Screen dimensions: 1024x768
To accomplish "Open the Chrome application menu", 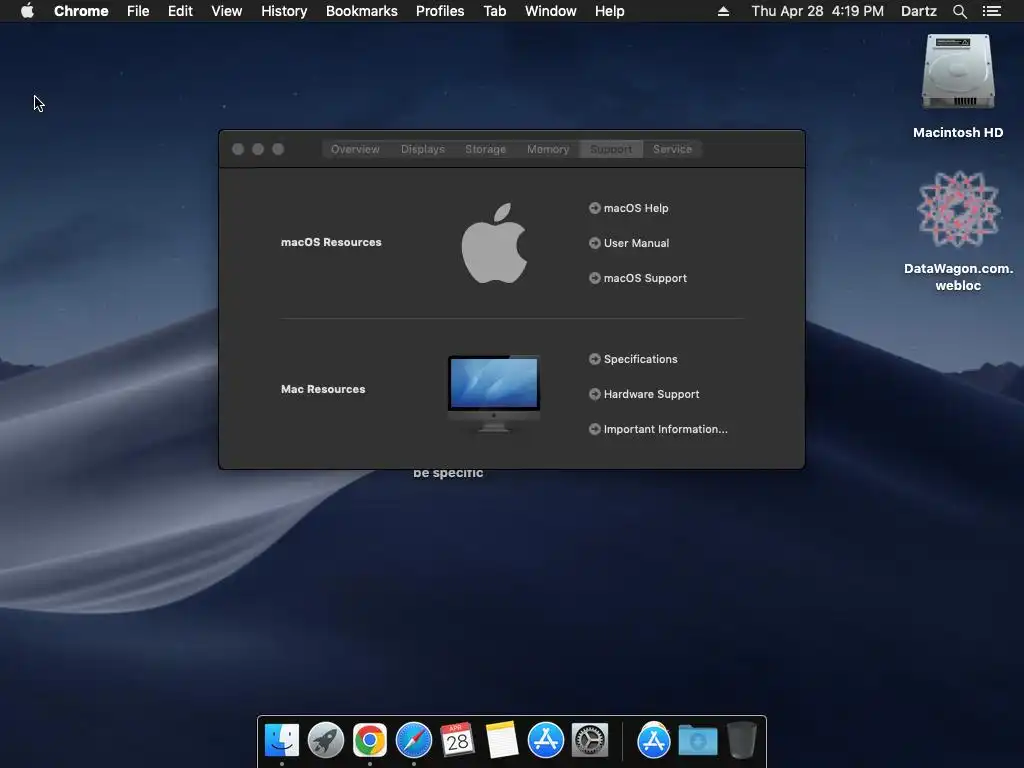I will coord(81,11).
